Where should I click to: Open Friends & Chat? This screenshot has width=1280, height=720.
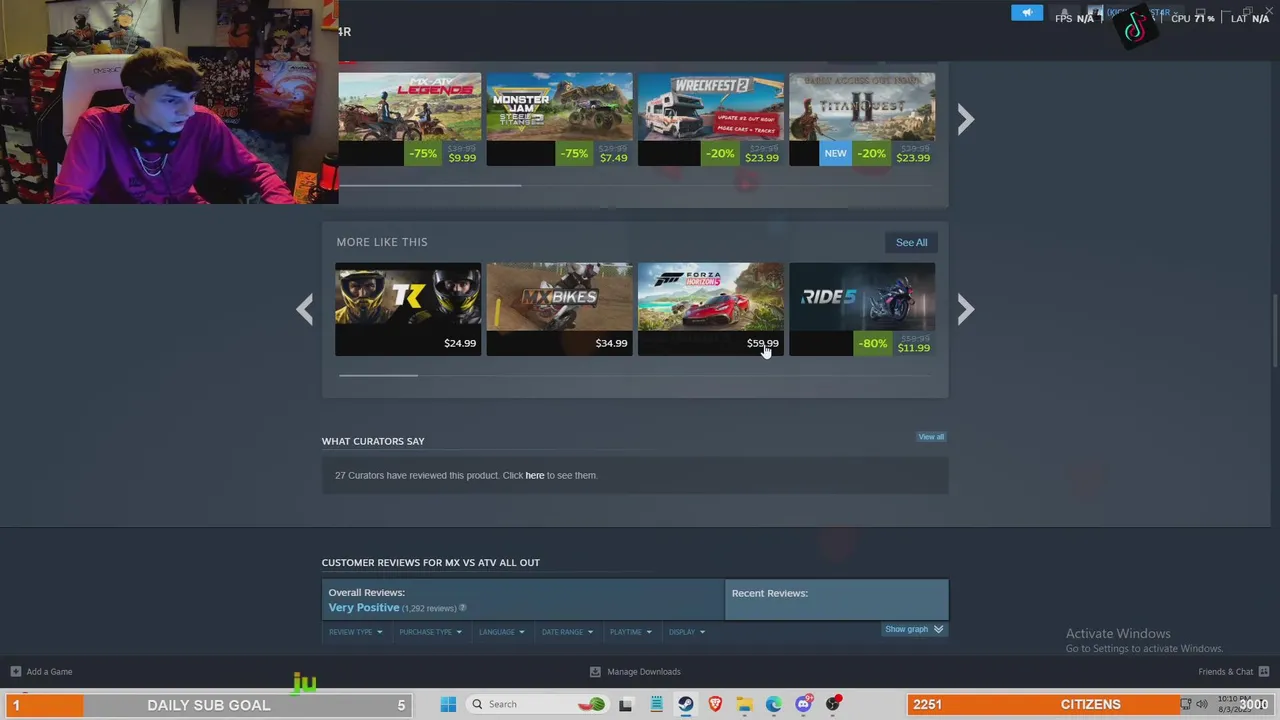[x=1234, y=671]
